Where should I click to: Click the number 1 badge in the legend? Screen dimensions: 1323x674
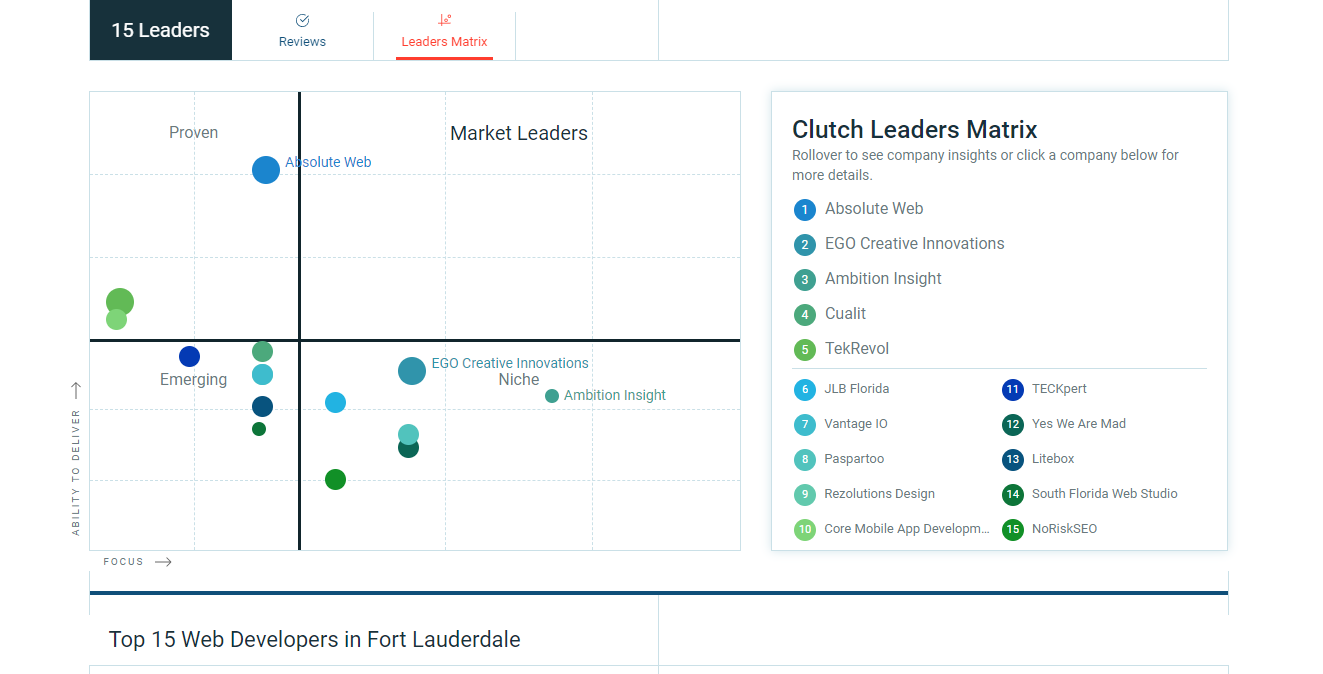(805, 210)
